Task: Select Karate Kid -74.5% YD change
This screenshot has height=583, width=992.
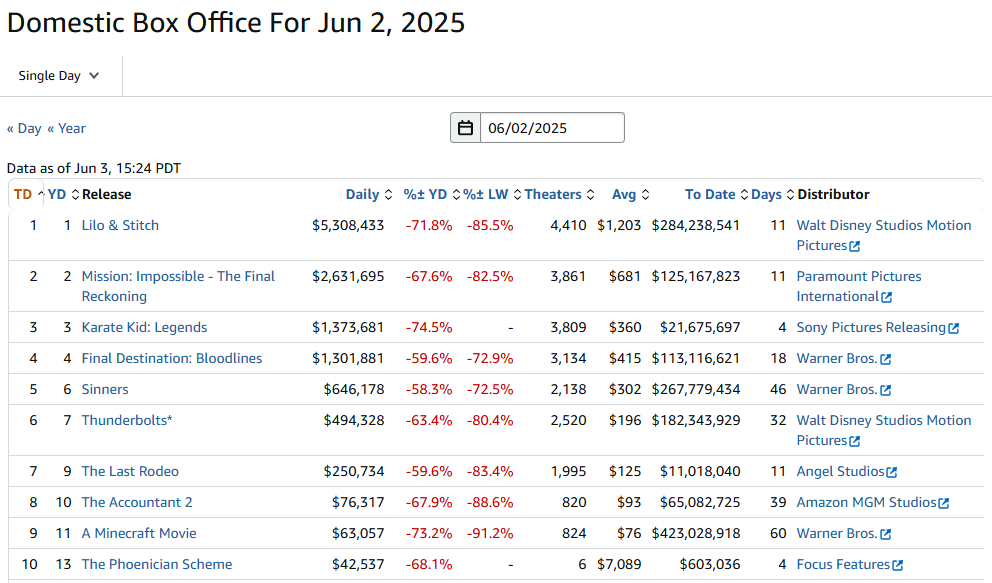Action: (x=429, y=327)
